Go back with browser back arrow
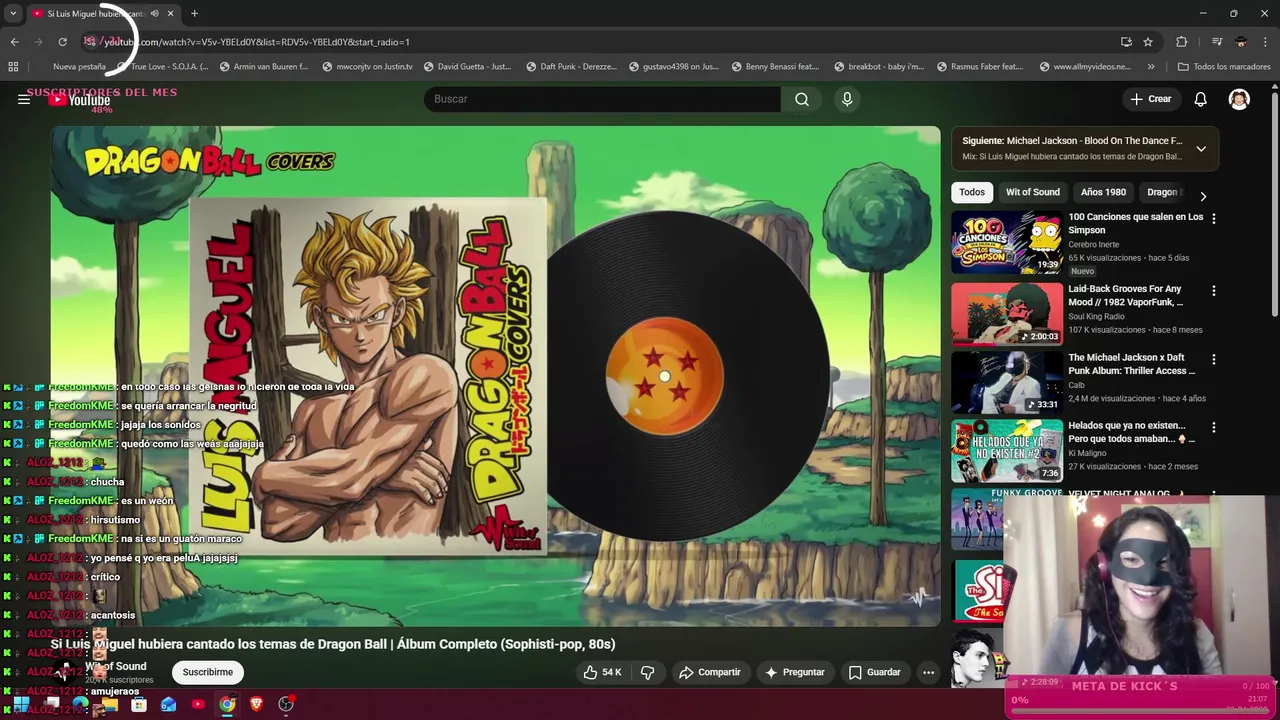This screenshot has height=720, width=1280. [x=14, y=42]
